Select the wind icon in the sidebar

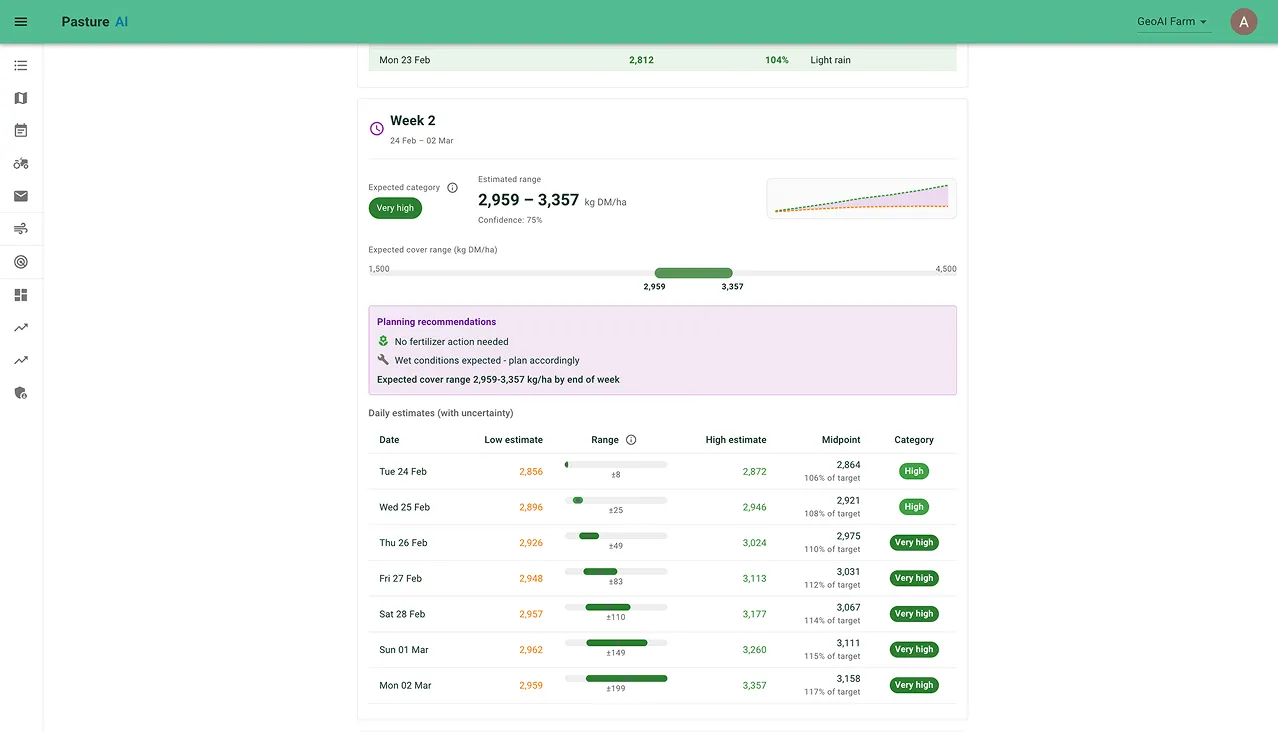click(x=21, y=229)
